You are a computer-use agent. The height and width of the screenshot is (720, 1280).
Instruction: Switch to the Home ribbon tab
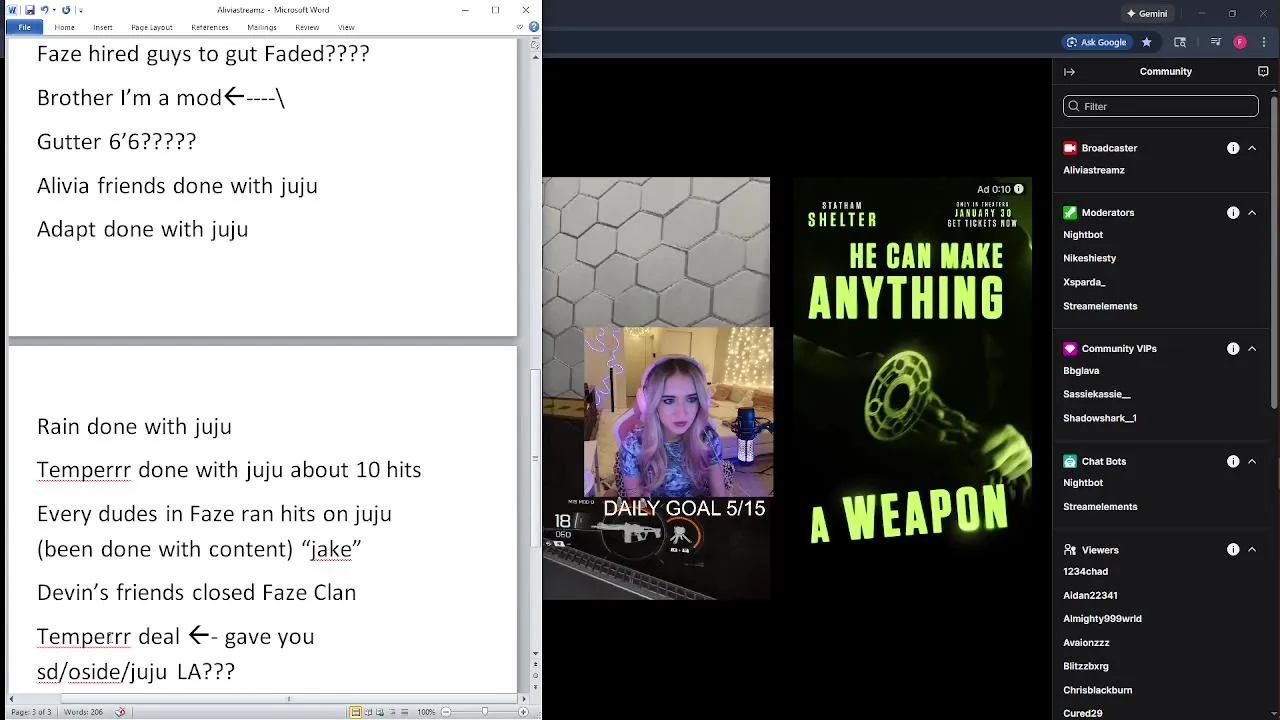(x=64, y=27)
